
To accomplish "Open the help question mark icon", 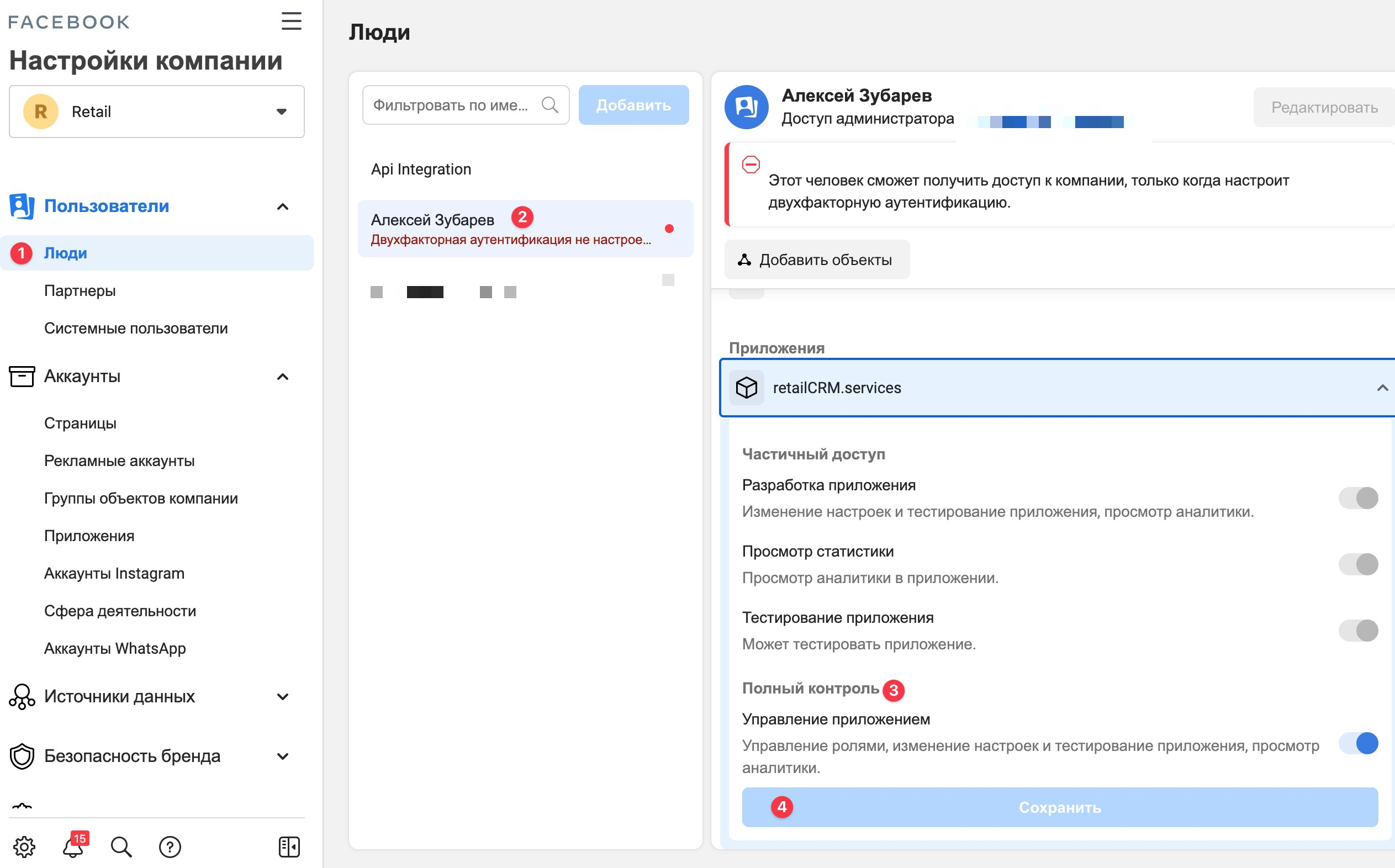I will (170, 846).
